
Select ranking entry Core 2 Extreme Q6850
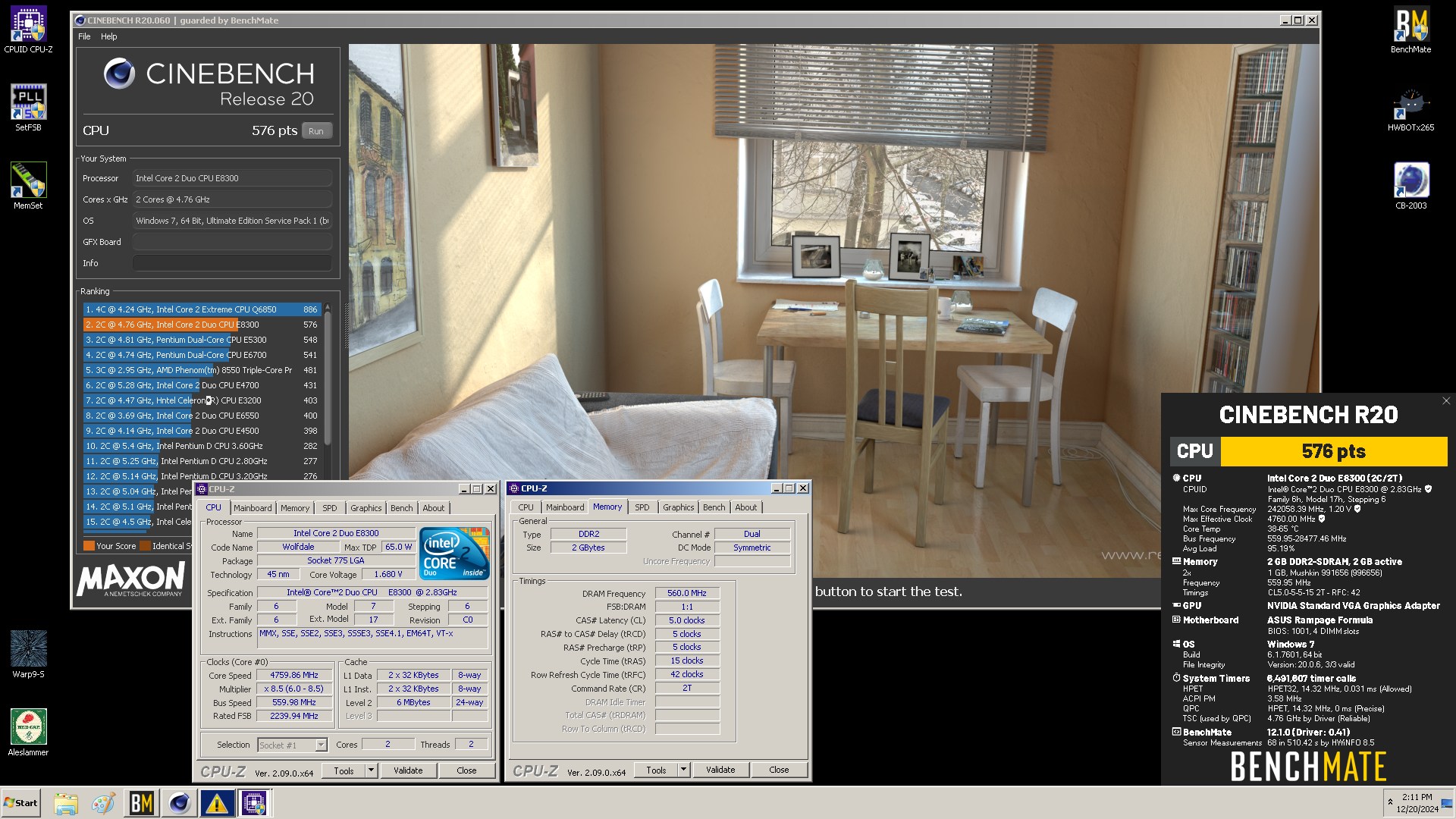tap(202, 309)
